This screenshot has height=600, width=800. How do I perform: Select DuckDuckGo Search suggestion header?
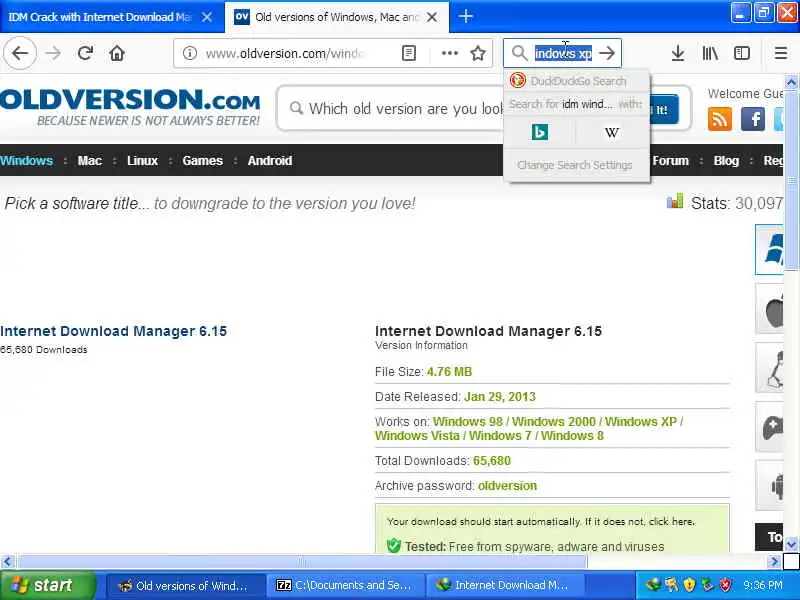tap(577, 81)
